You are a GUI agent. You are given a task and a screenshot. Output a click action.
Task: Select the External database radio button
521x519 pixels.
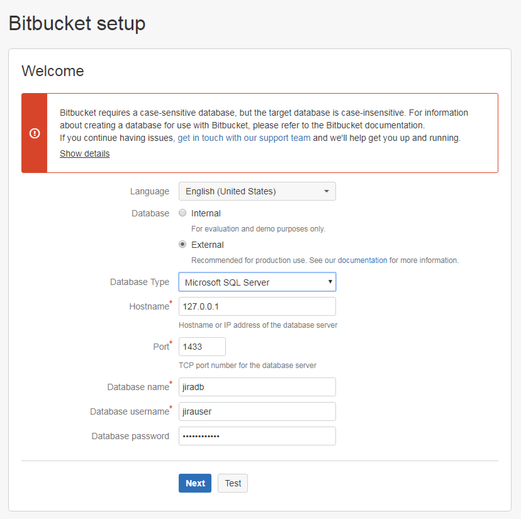point(182,244)
